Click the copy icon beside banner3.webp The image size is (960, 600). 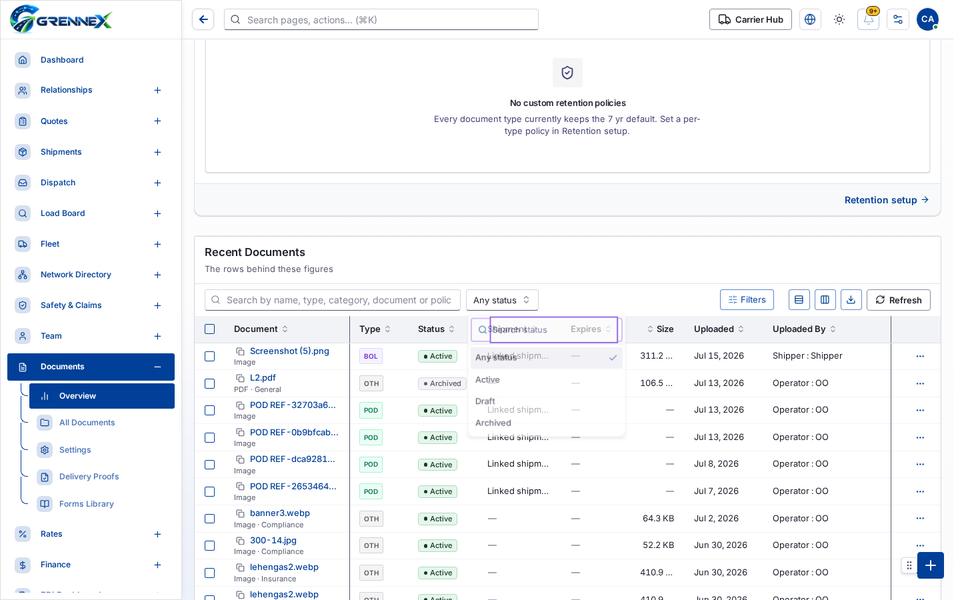point(240,514)
